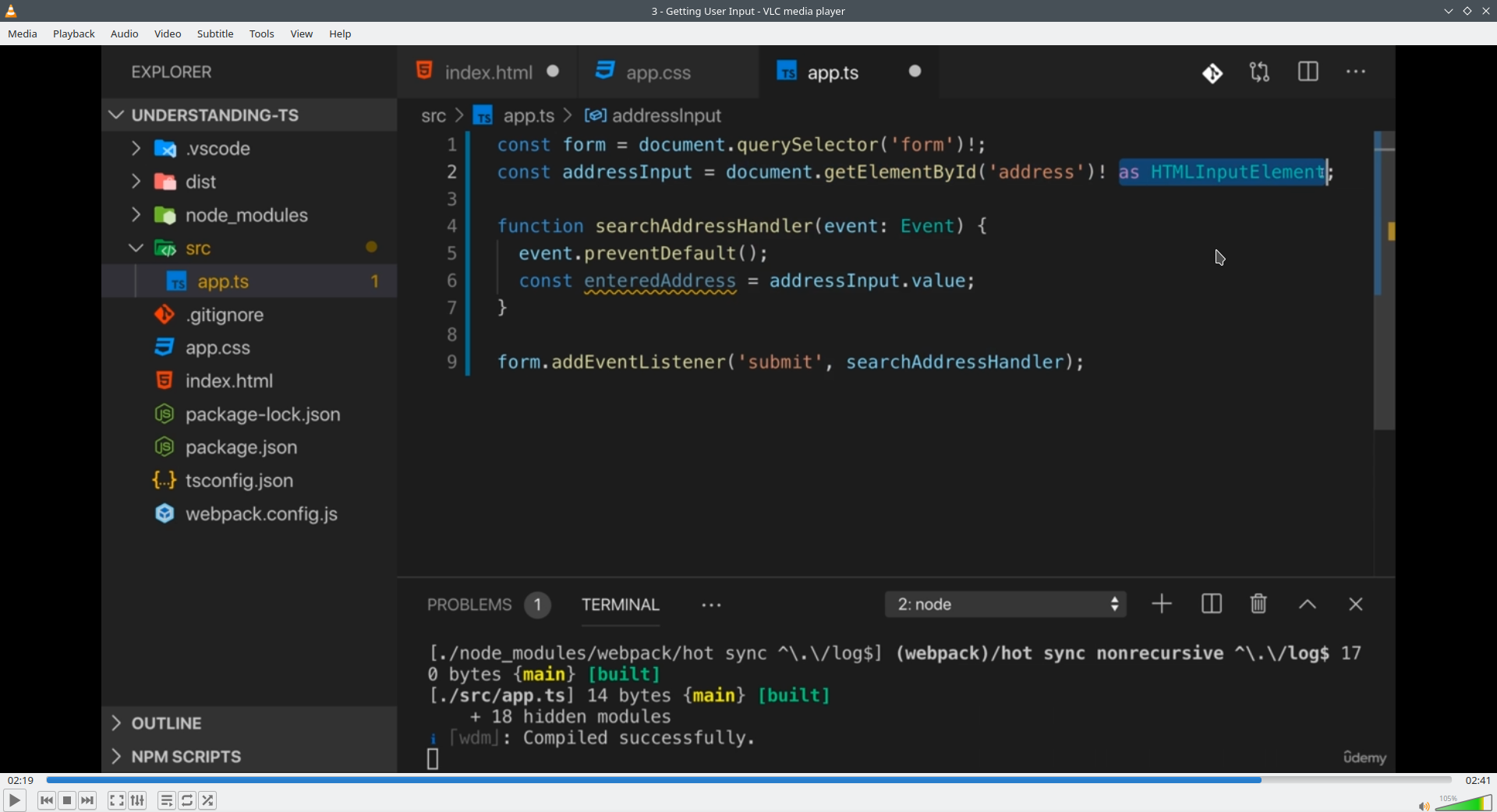The height and width of the screenshot is (812, 1497).
Task: Open the '2: node' terminal dropdown
Action: point(1006,605)
